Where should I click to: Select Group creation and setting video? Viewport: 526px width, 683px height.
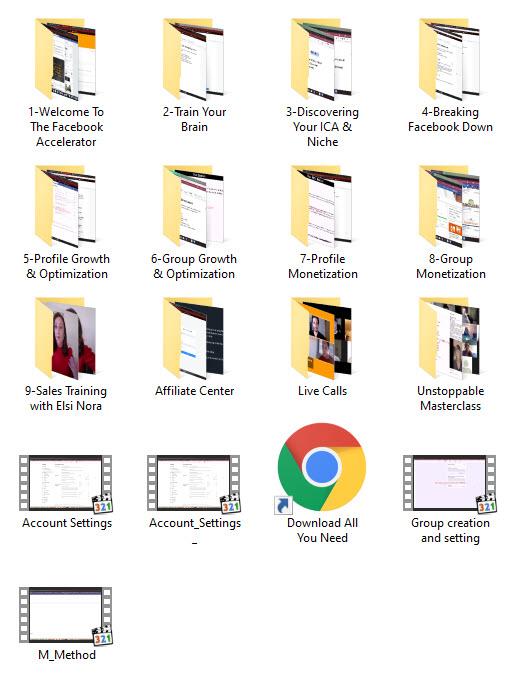point(450,484)
